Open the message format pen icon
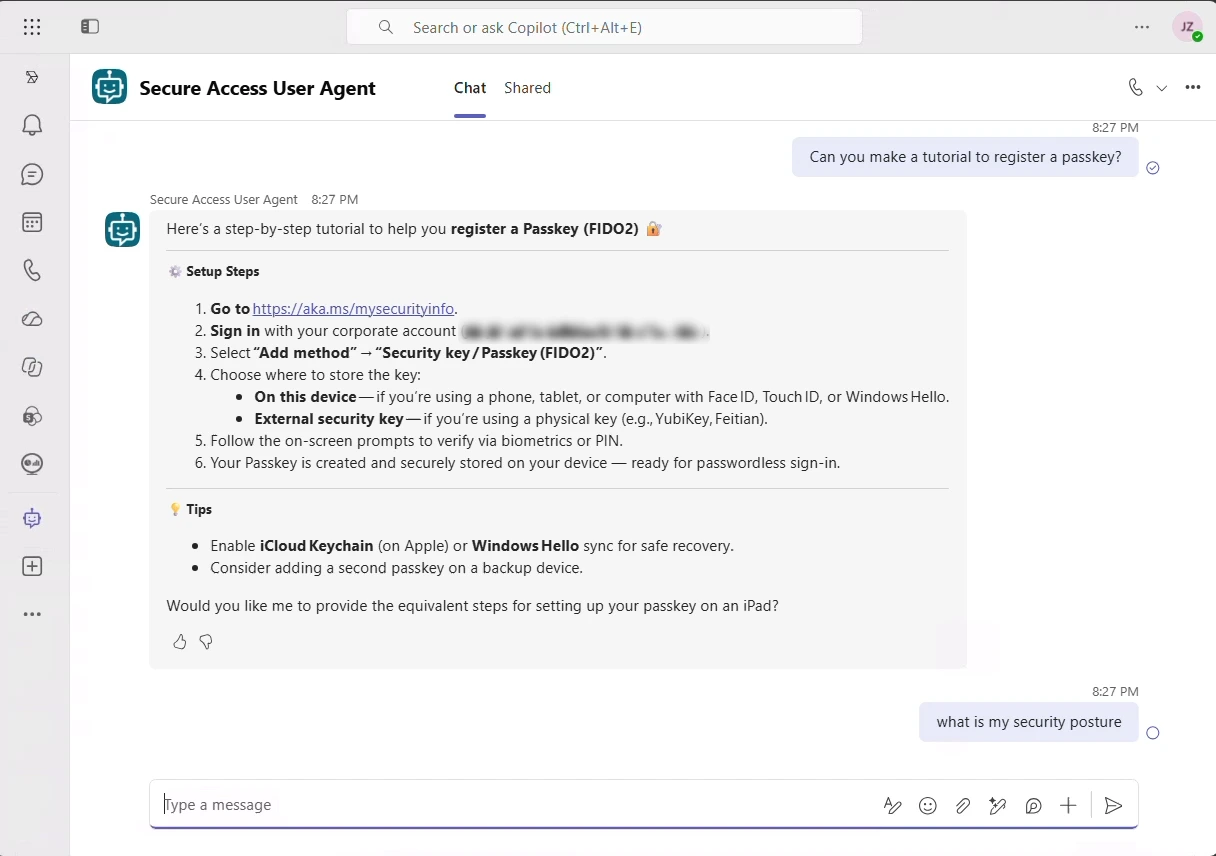The width and height of the screenshot is (1216, 856). point(893,805)
